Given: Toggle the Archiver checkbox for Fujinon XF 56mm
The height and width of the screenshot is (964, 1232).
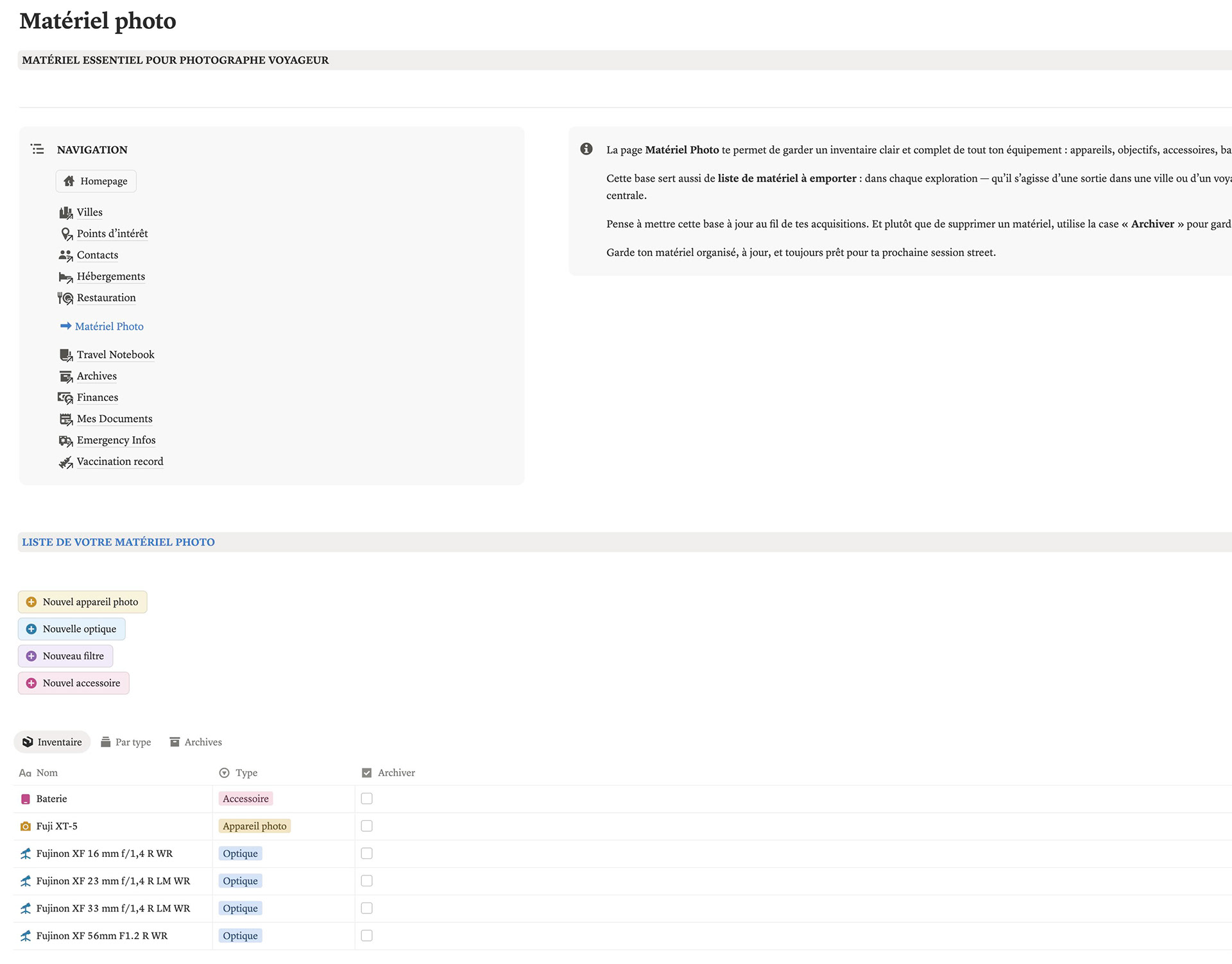Looking at the screenshot, I should pos(366,936).
